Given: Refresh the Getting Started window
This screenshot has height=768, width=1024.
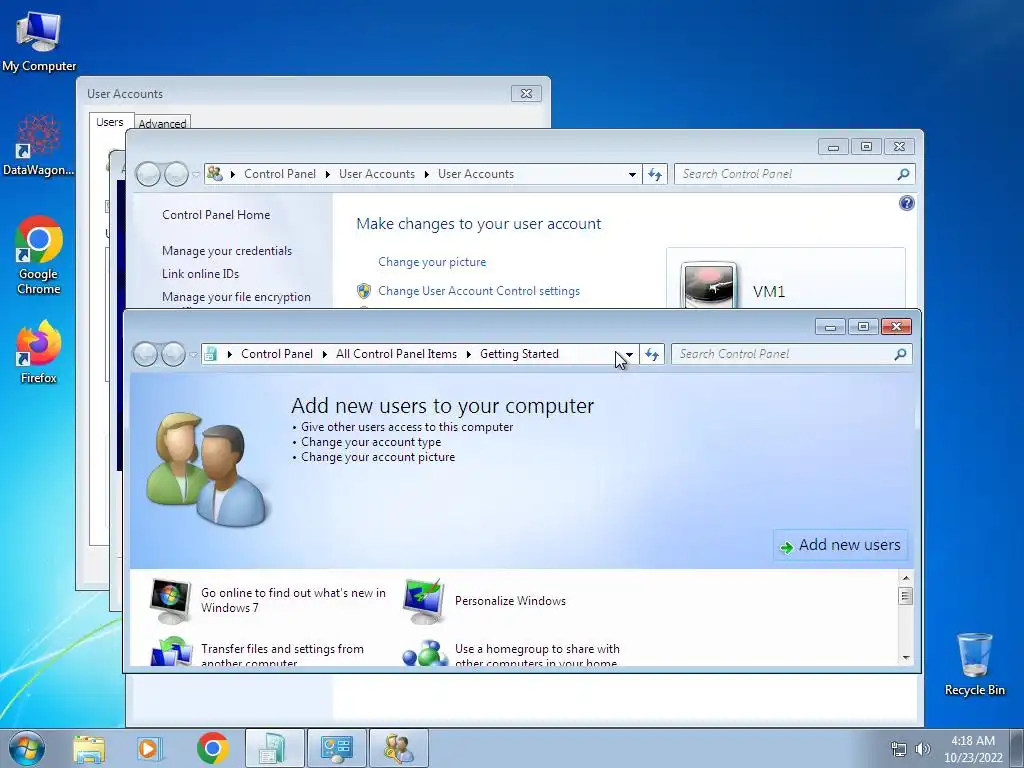Looking at the screenshot, I should coord(652,354).
